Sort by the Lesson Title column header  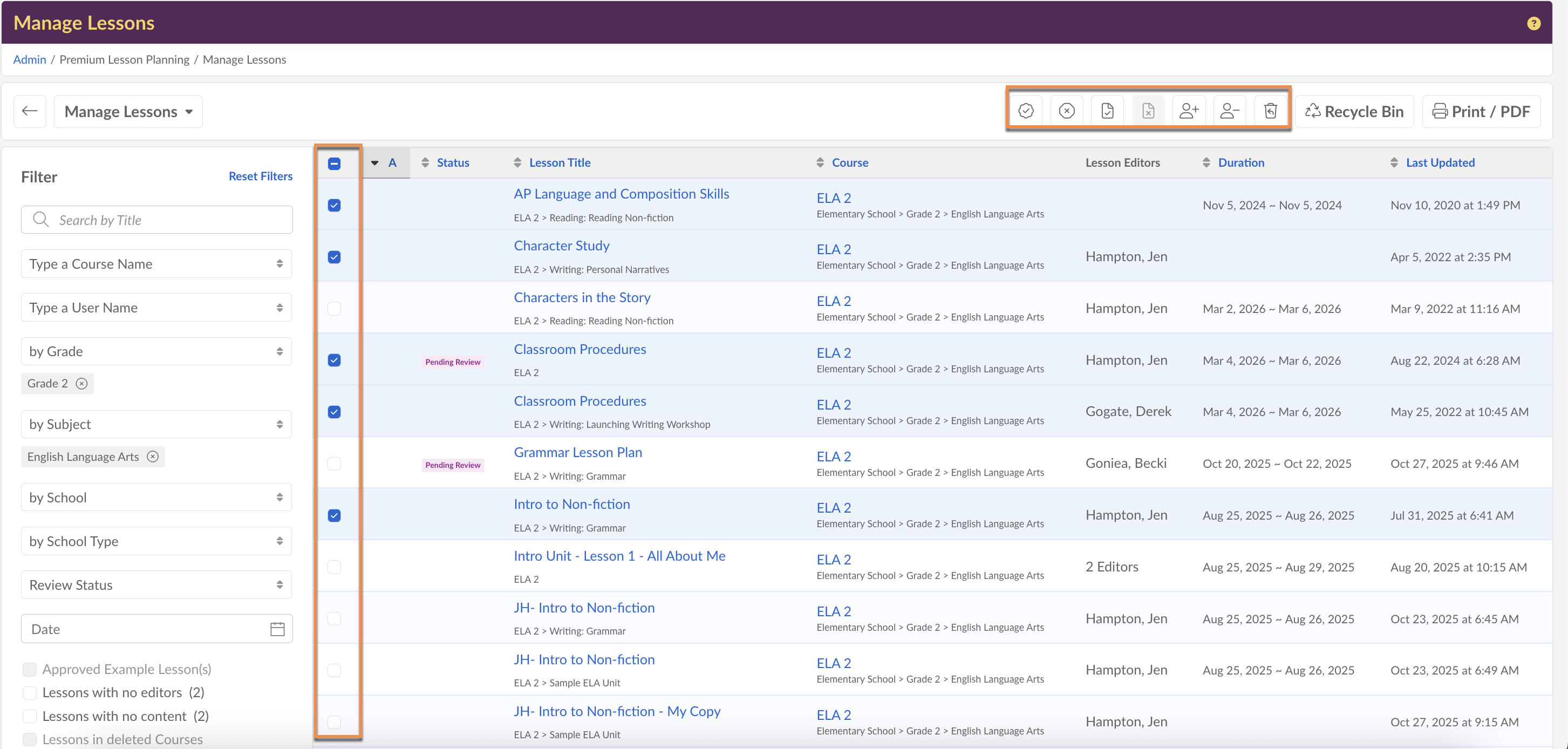[x=560, y=162]
